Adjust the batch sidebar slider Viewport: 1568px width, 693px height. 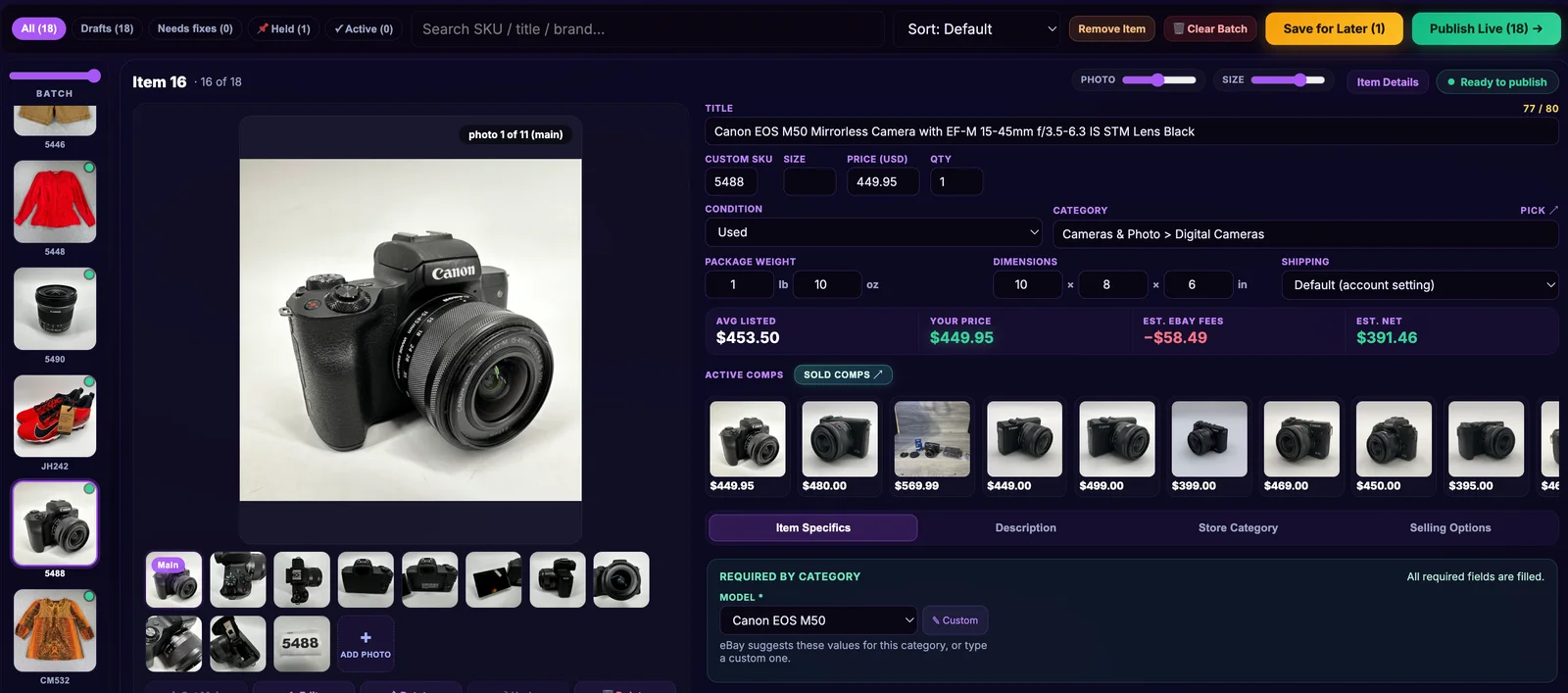click(55, 75)
